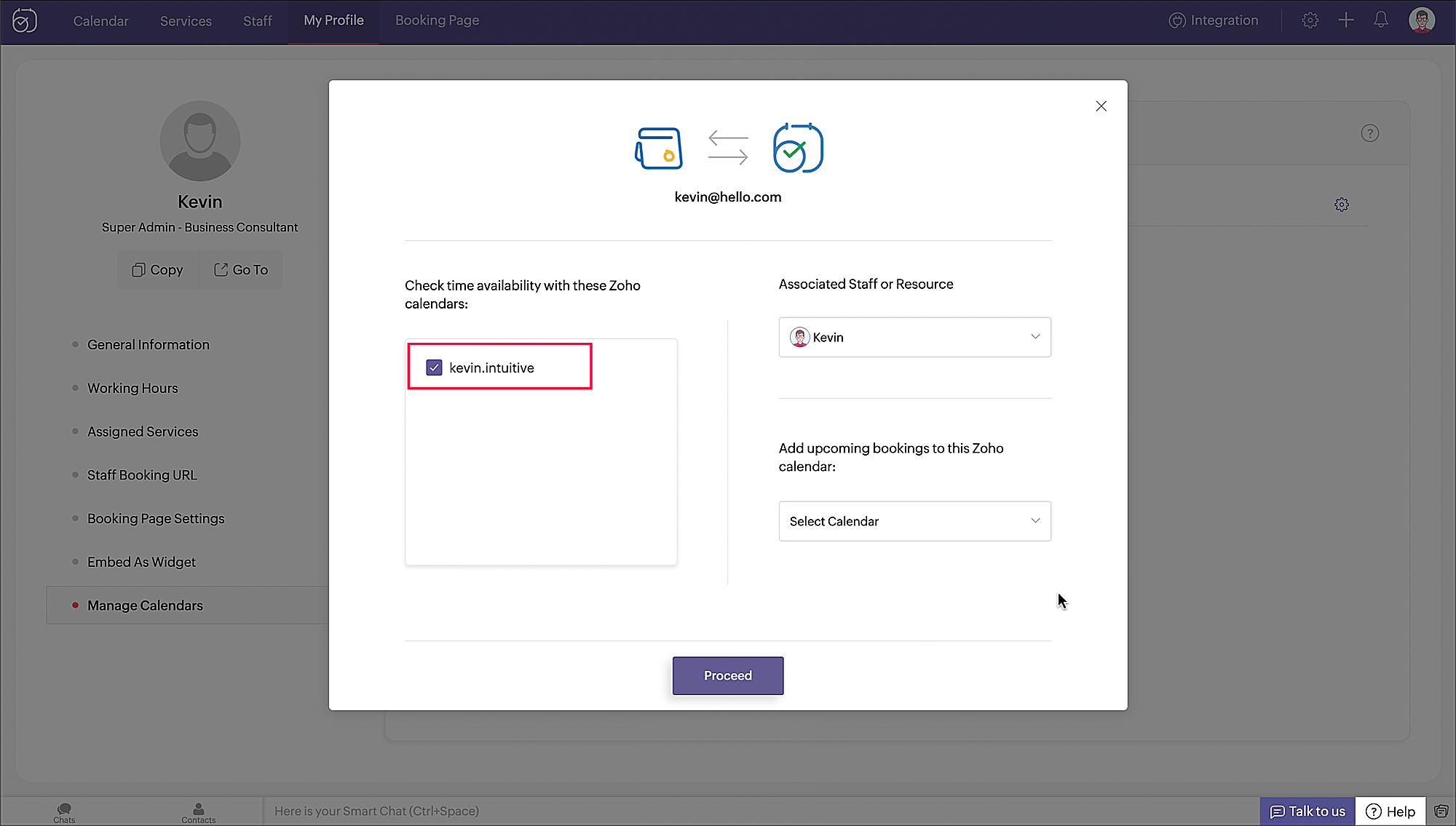Click the help question mark icon

click(x=1369, y=133)
